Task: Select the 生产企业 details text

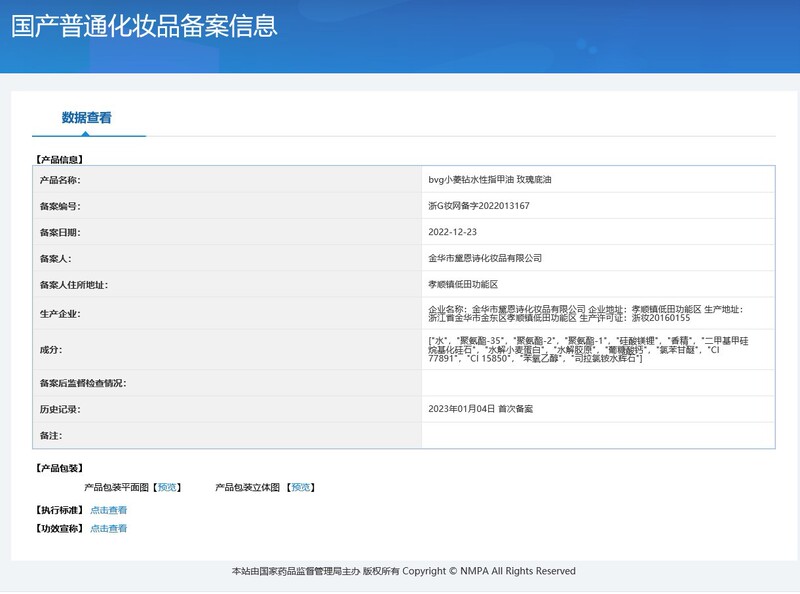Action: coord(586,313)
